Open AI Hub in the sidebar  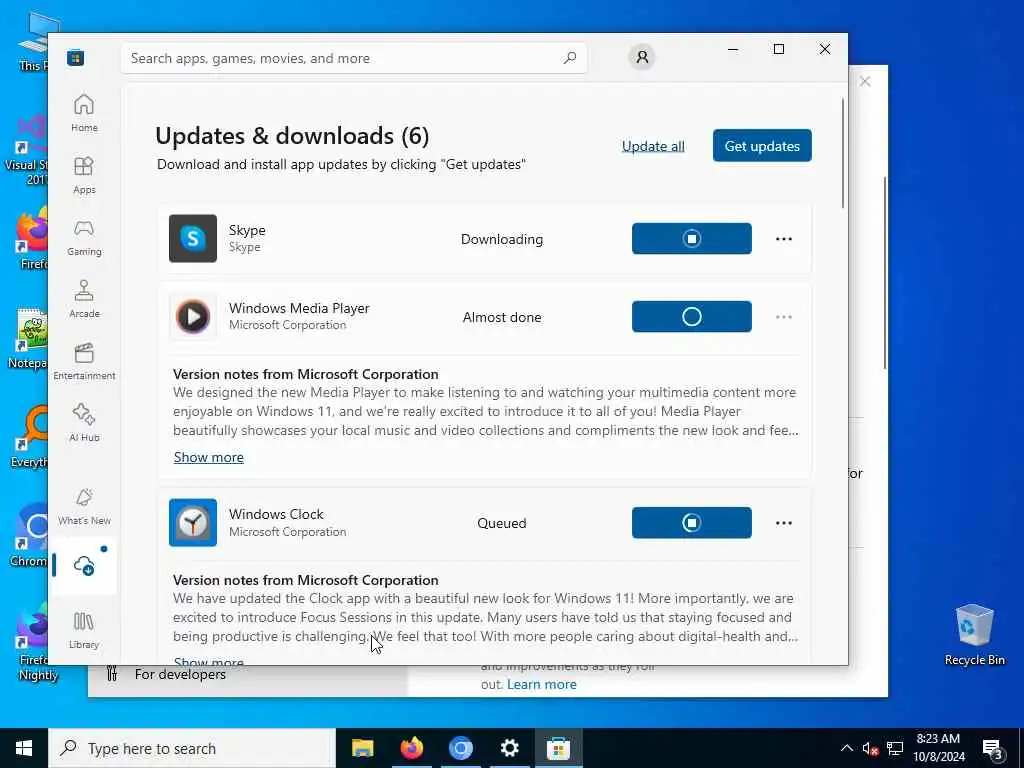tap(84, 423)
